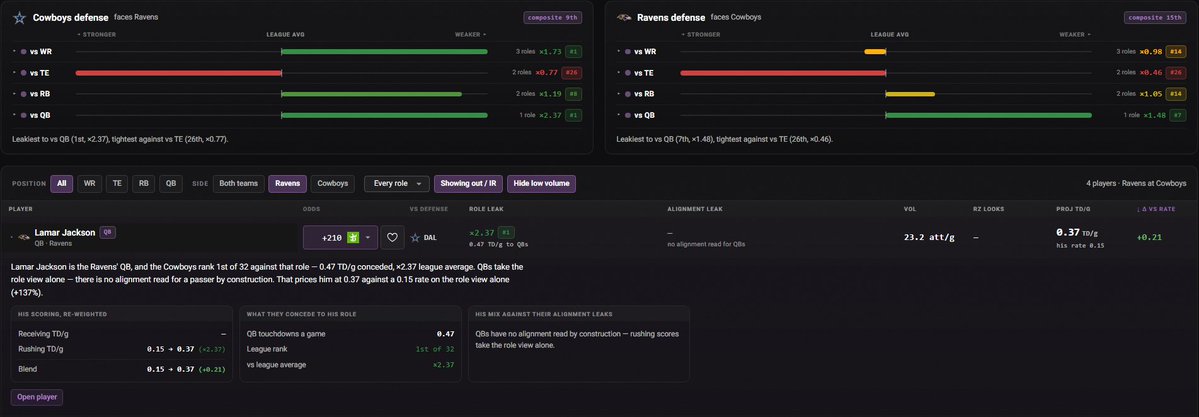1199x417 pixels.
Task: Sort by Δ VS RATE column header
Action: tap(1155, 209)
